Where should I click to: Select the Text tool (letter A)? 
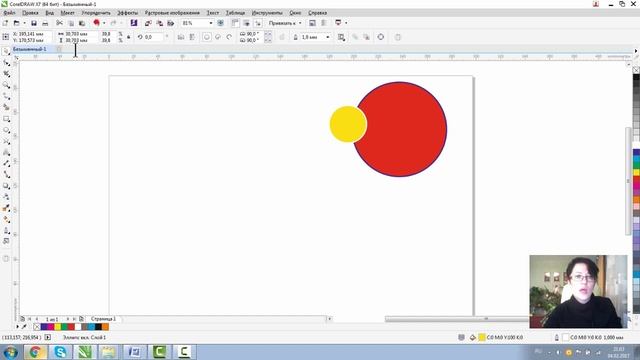coord(6,152)
